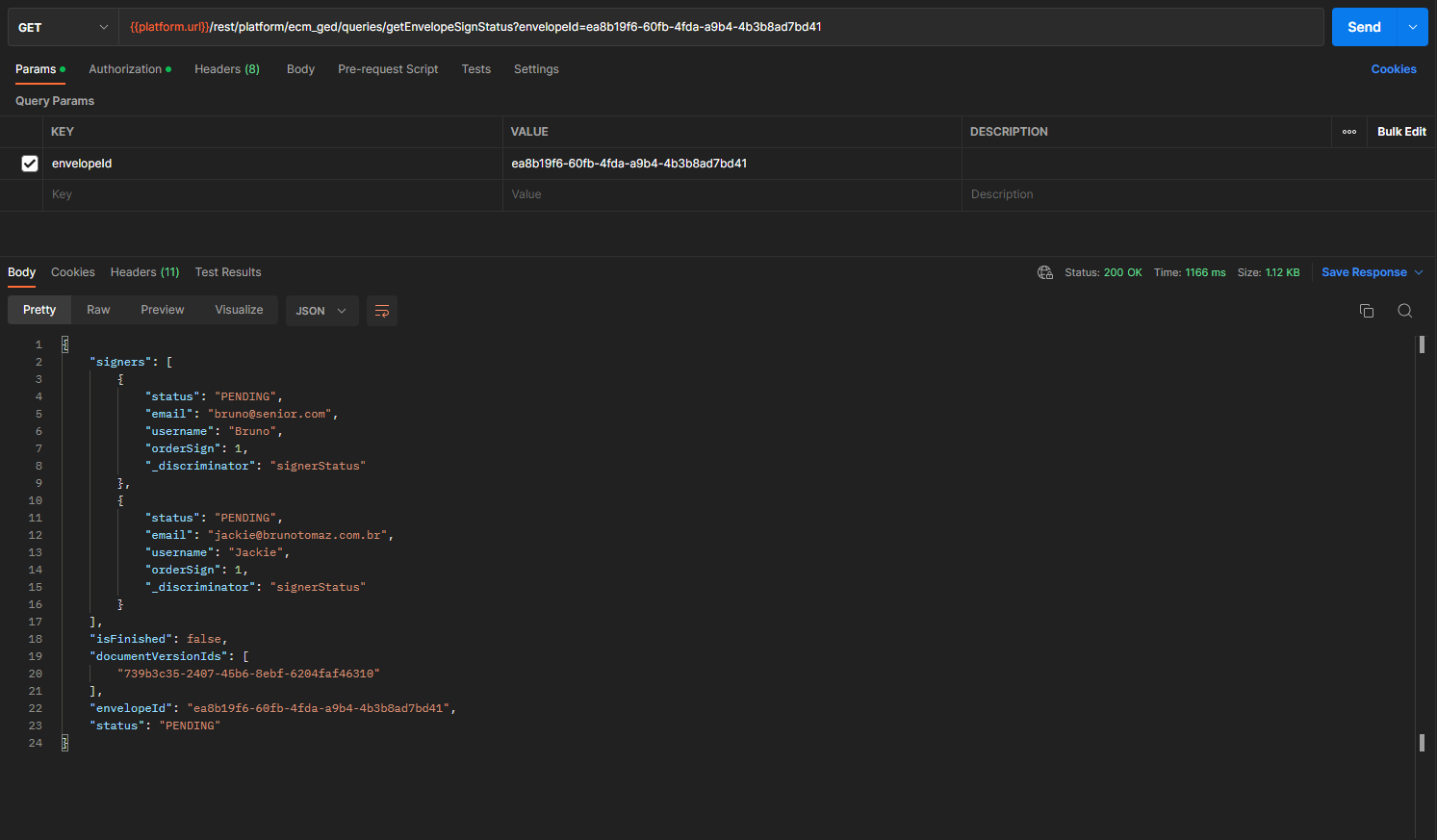The height and width of the screenshot is (840, 1437).
Task: Expand the Send button arrow options
Action: coord(1412,27)
